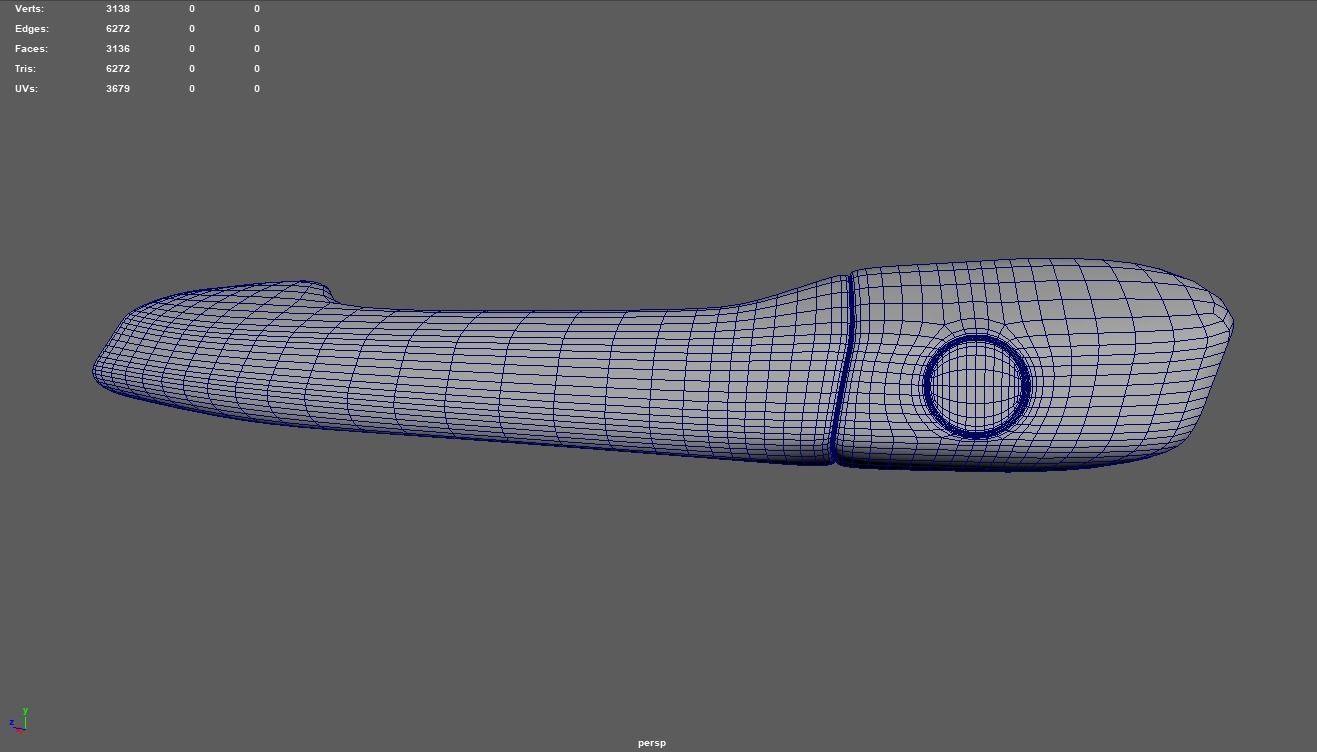
Task: Click the vertex count value "3138"
Action: point(118,8)
